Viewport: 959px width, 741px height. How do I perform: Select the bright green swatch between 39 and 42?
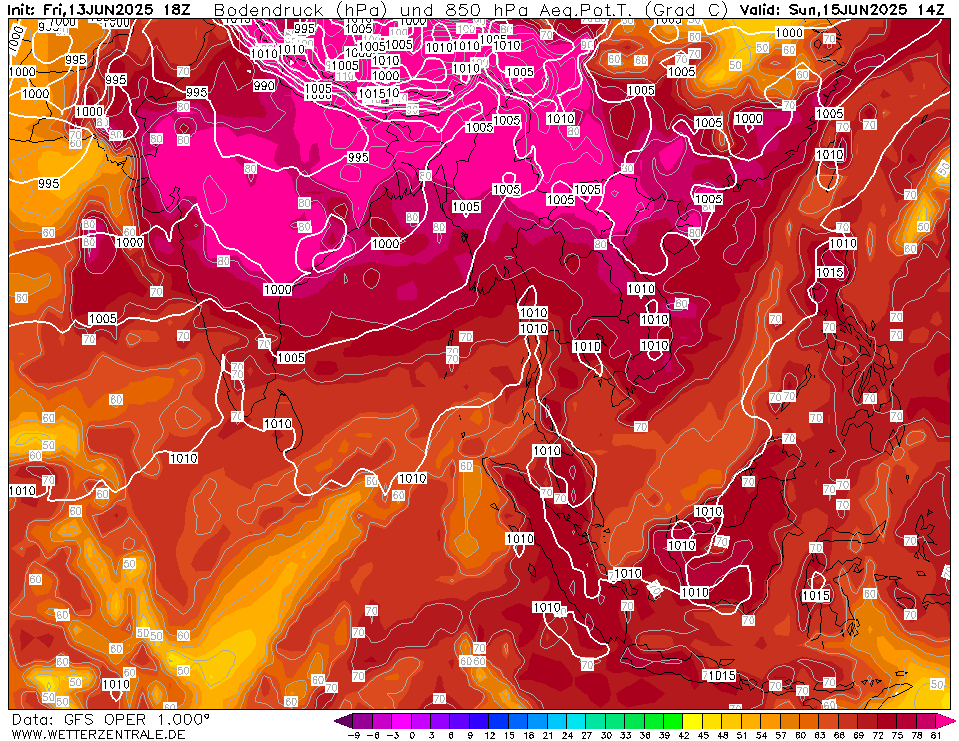coord(673,720)
